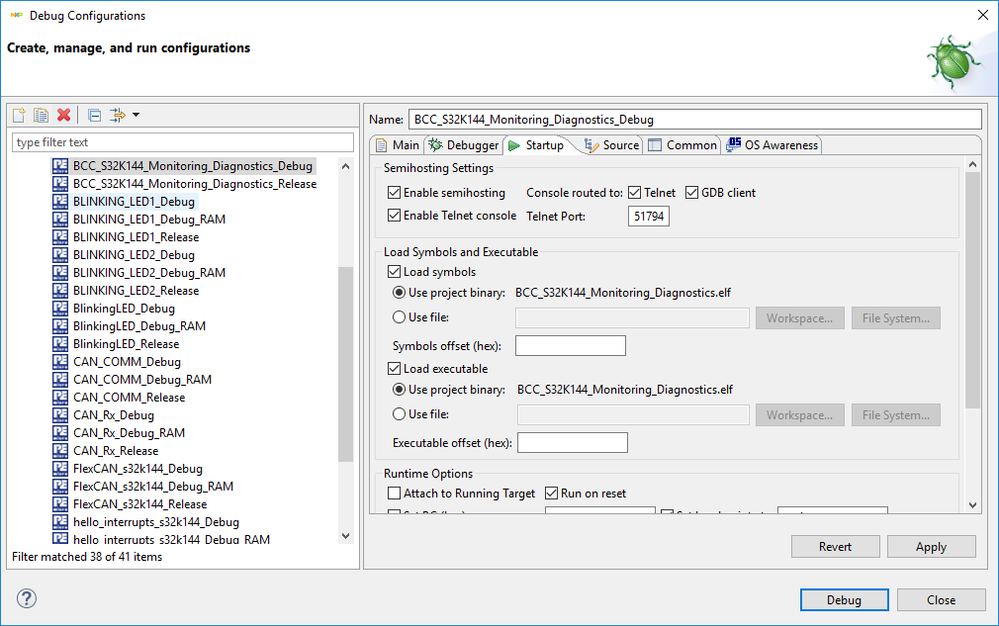Open the OS Awareness tab
999x626 pixels.
772,145
